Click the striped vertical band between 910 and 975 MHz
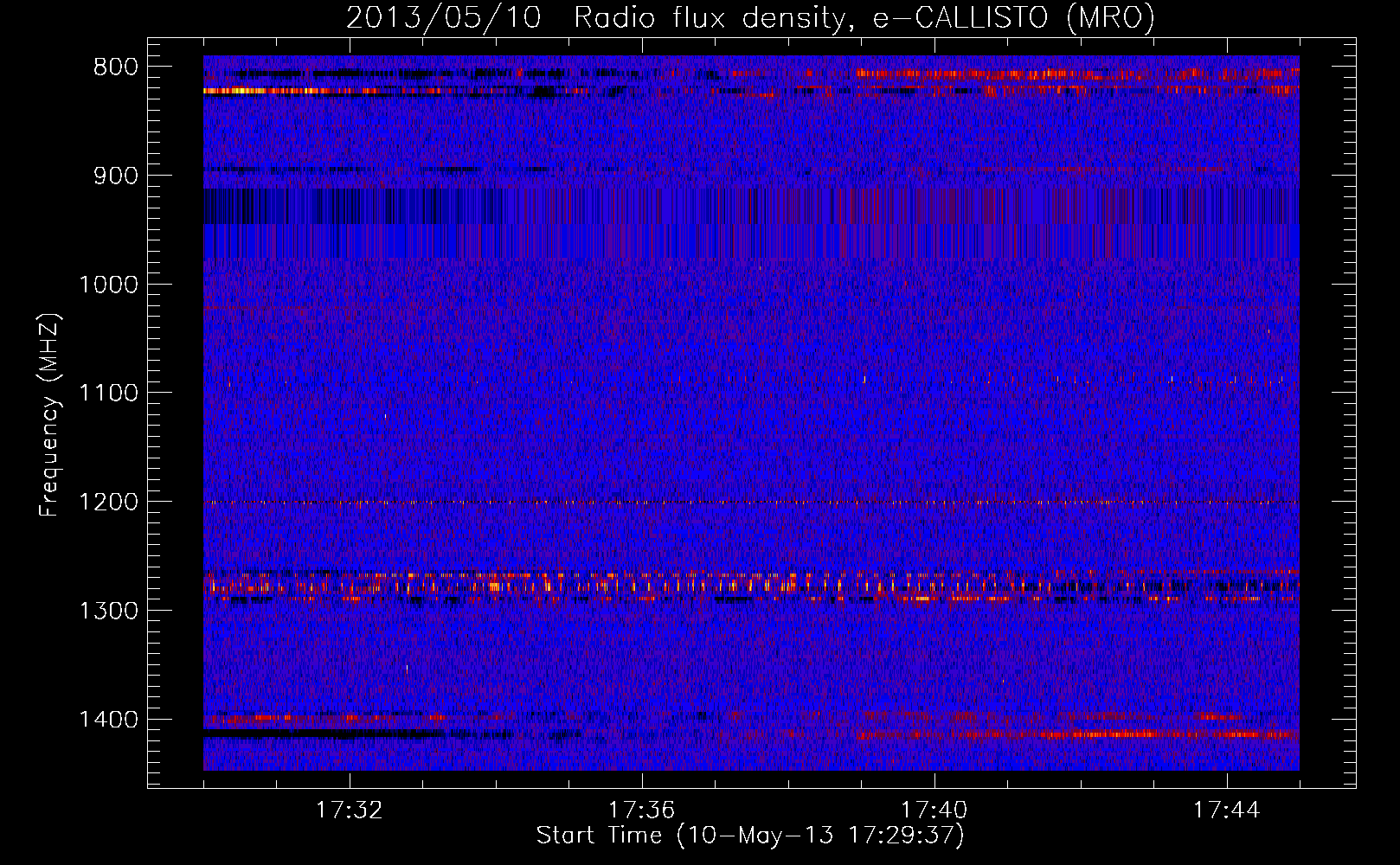The height and width of the screenshot is (865, 1400). [x=751, y=223]
